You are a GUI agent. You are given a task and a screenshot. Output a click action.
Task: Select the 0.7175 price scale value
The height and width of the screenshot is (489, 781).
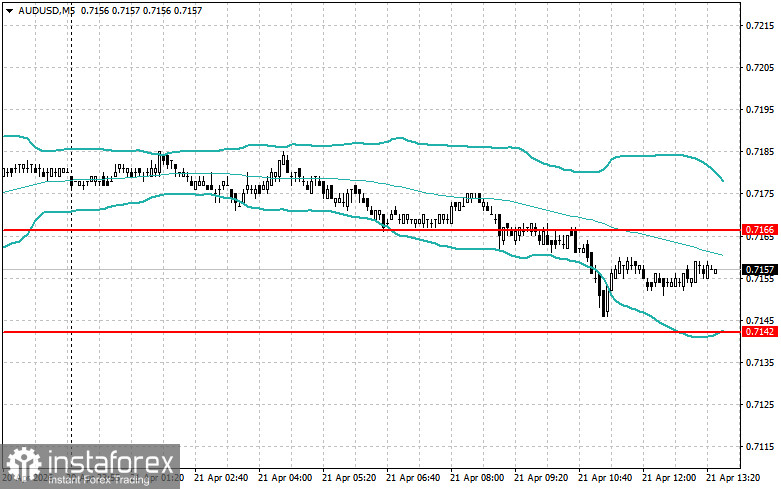760,194
